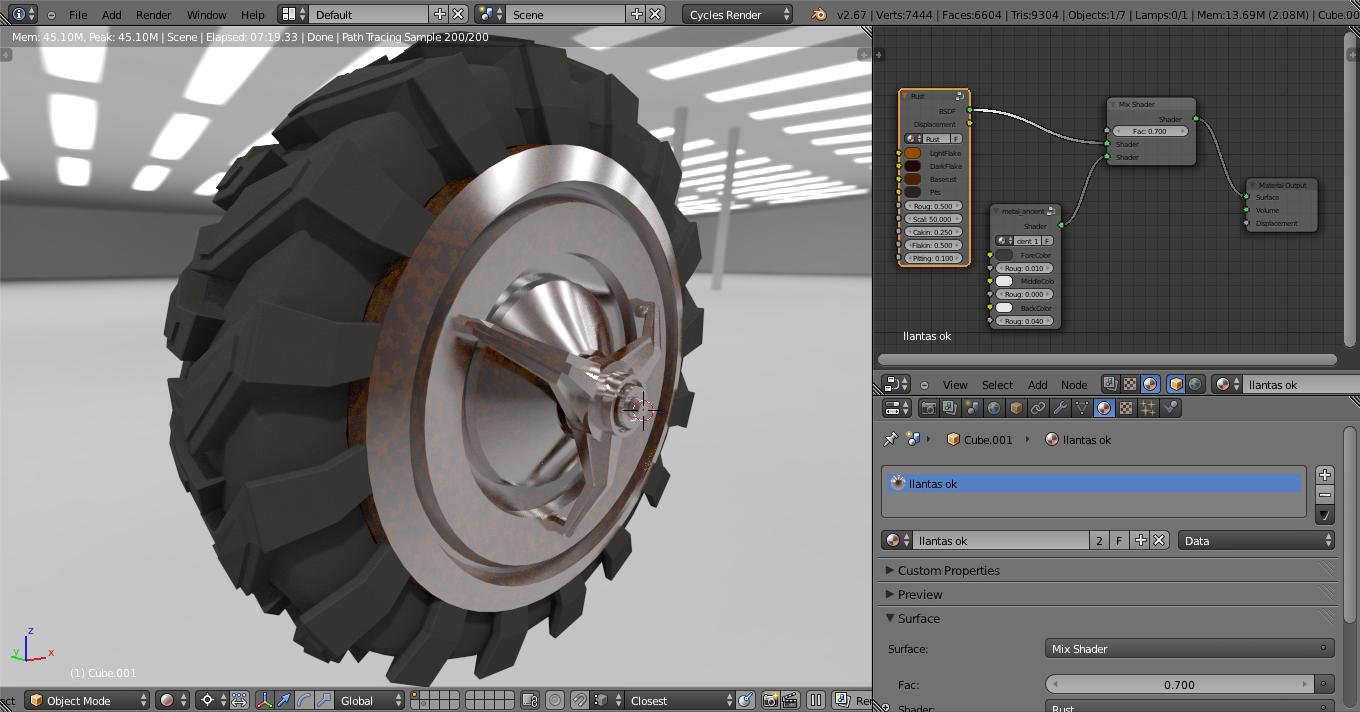1360x712 pixels.
Task: Expand the Custom Properties panel
Action: 948,571
